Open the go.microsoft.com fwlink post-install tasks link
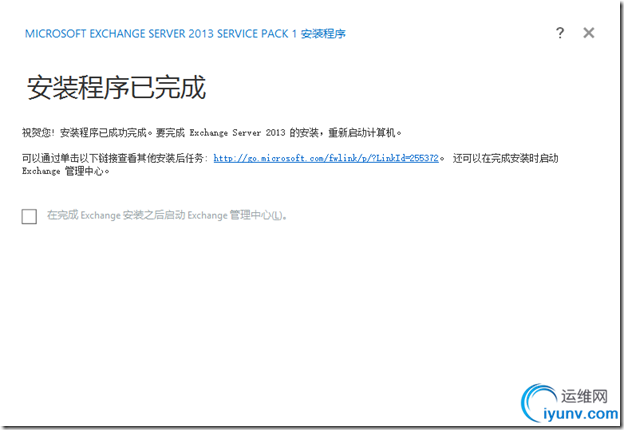The image size is (624, 430). point(326,158)
